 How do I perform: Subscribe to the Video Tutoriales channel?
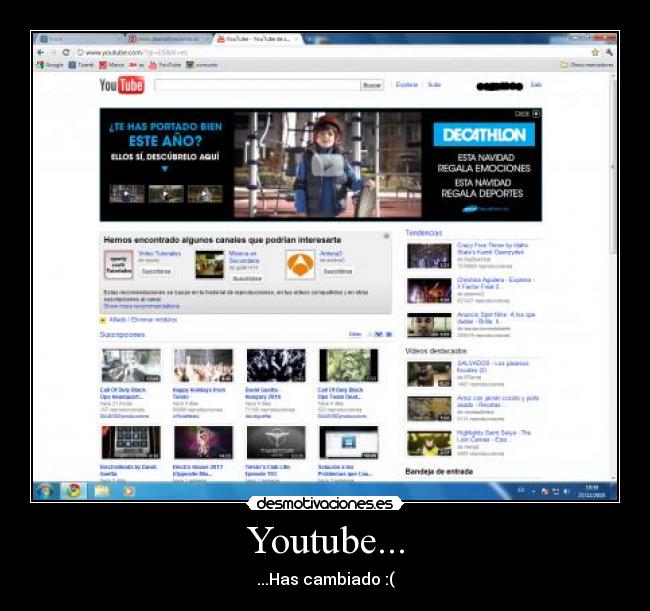pyautogui.click(x=156, y=272)
